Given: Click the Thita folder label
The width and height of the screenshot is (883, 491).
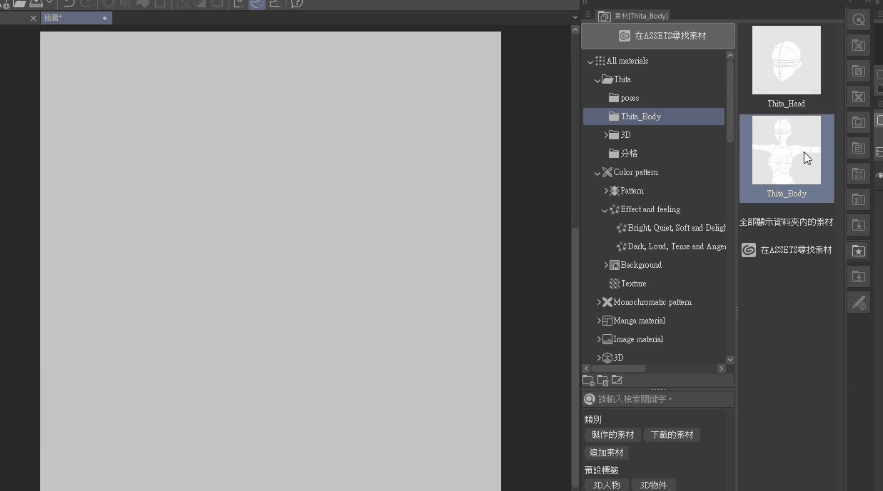Looking at the screenshot, I should (x=622, y=79).
